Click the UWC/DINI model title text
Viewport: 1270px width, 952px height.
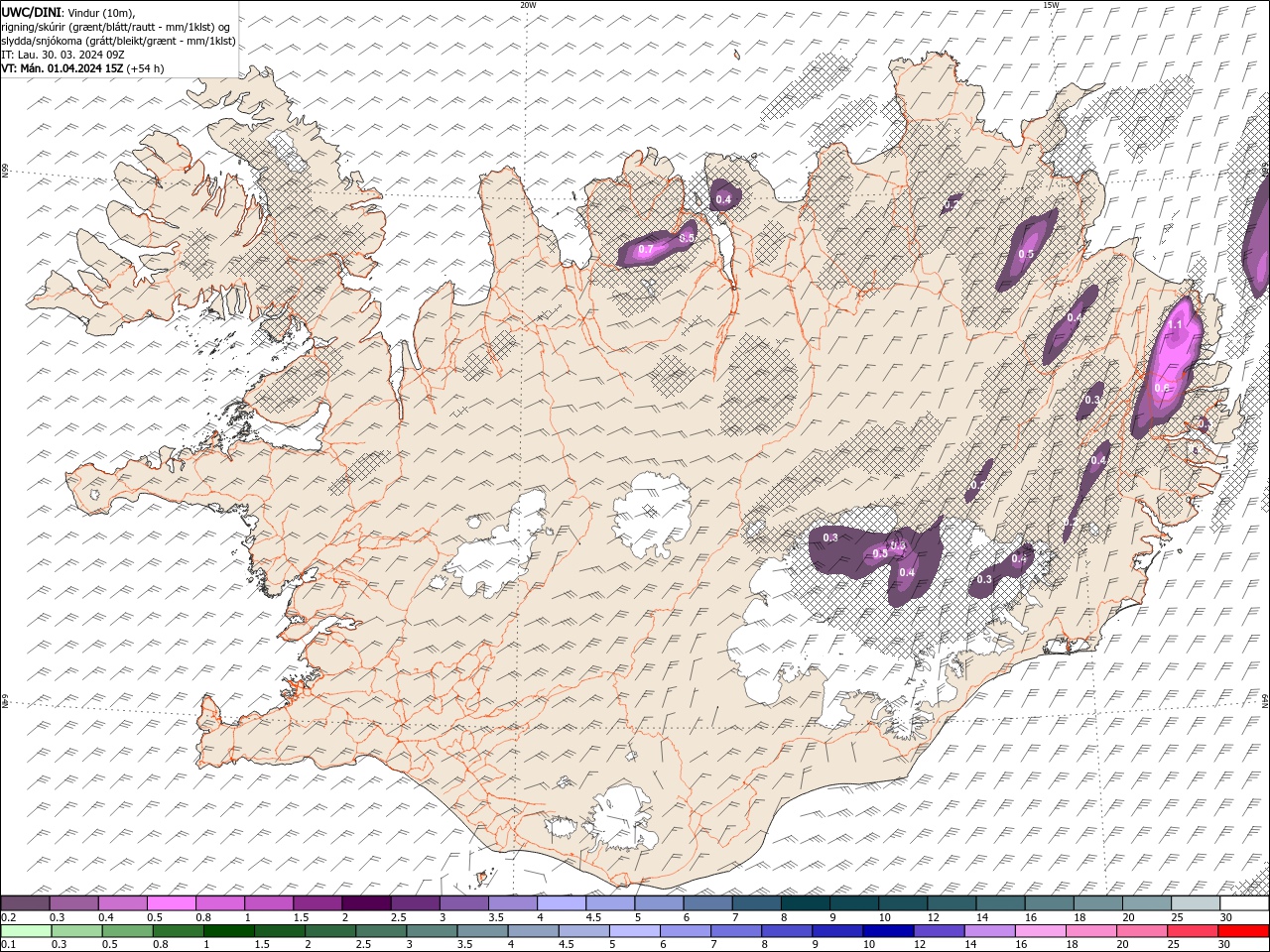(30, 11)
